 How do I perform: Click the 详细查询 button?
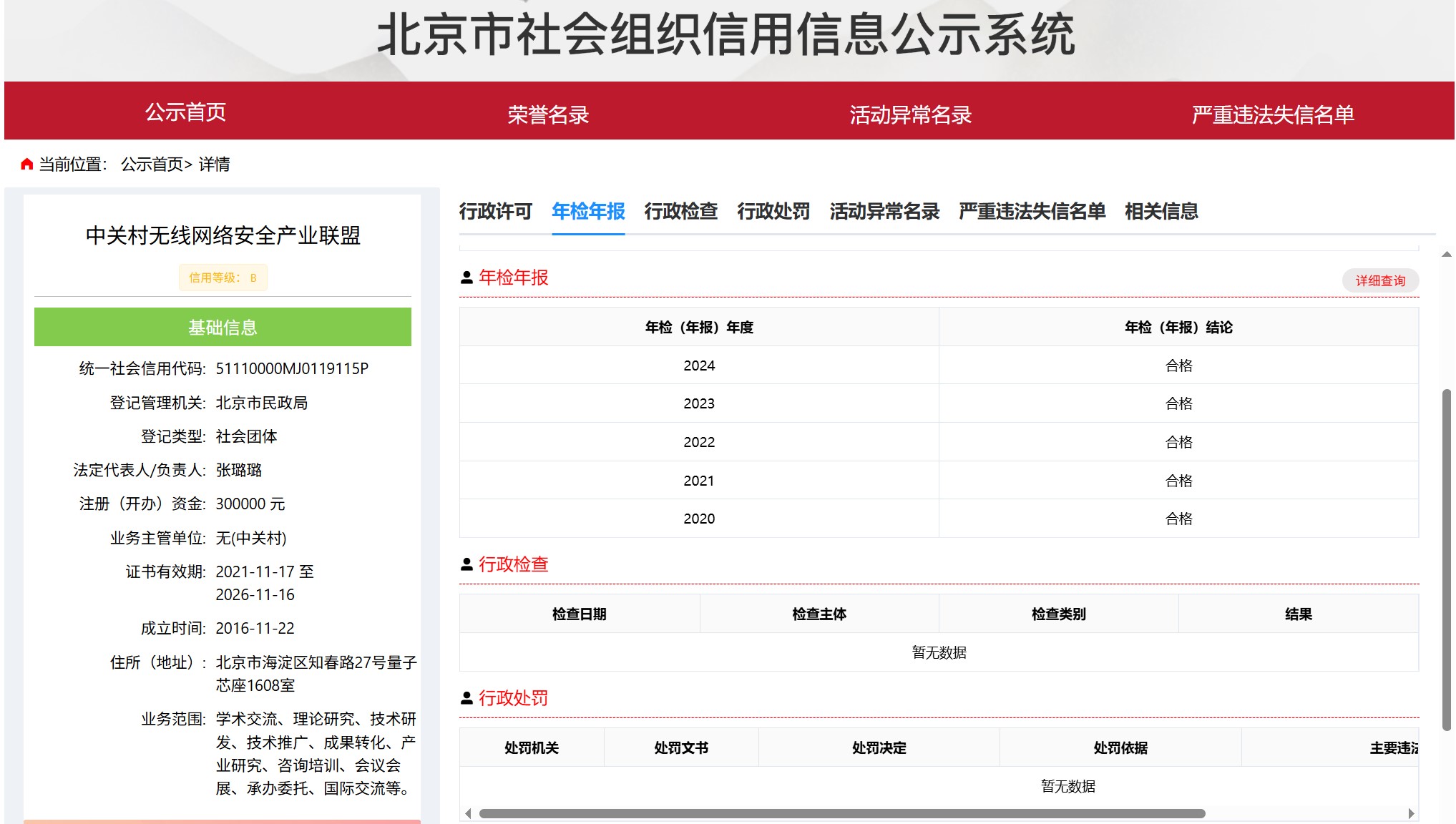(x=1380, y=280)
